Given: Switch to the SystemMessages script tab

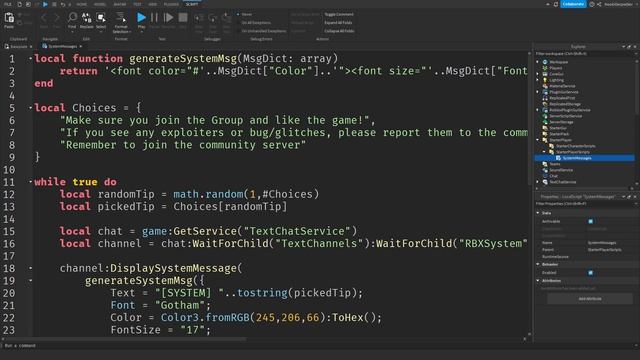Looking at the screenshot, I should [62, 47].
